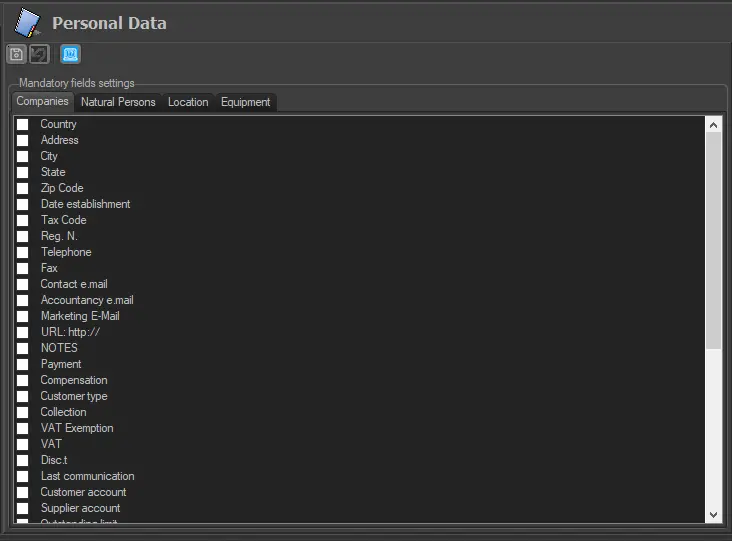
Task: Click the Save icon in the toolbar
Action: [16, 54]
